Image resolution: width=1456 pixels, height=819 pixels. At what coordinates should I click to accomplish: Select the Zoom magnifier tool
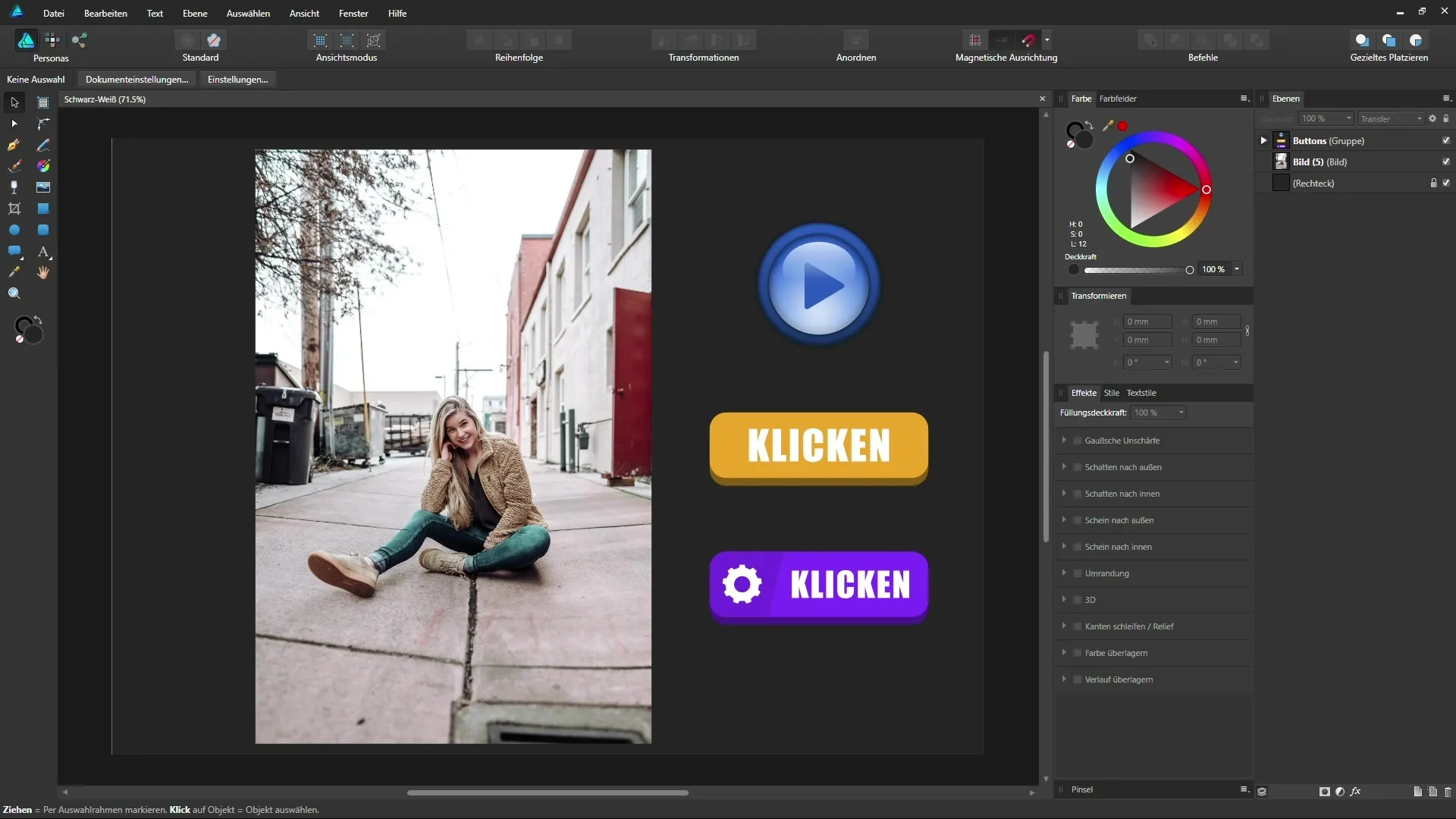14,293
